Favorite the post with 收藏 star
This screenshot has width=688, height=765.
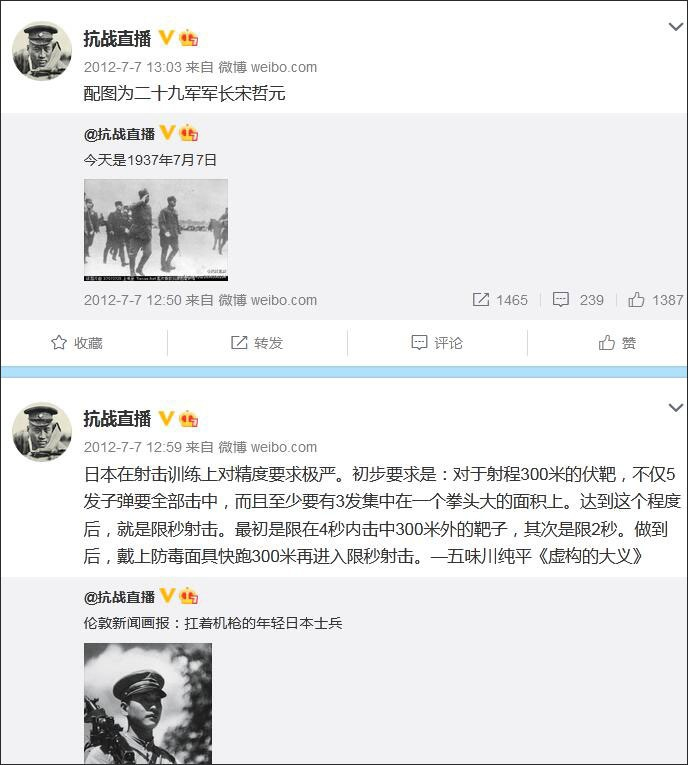[77, 343]
